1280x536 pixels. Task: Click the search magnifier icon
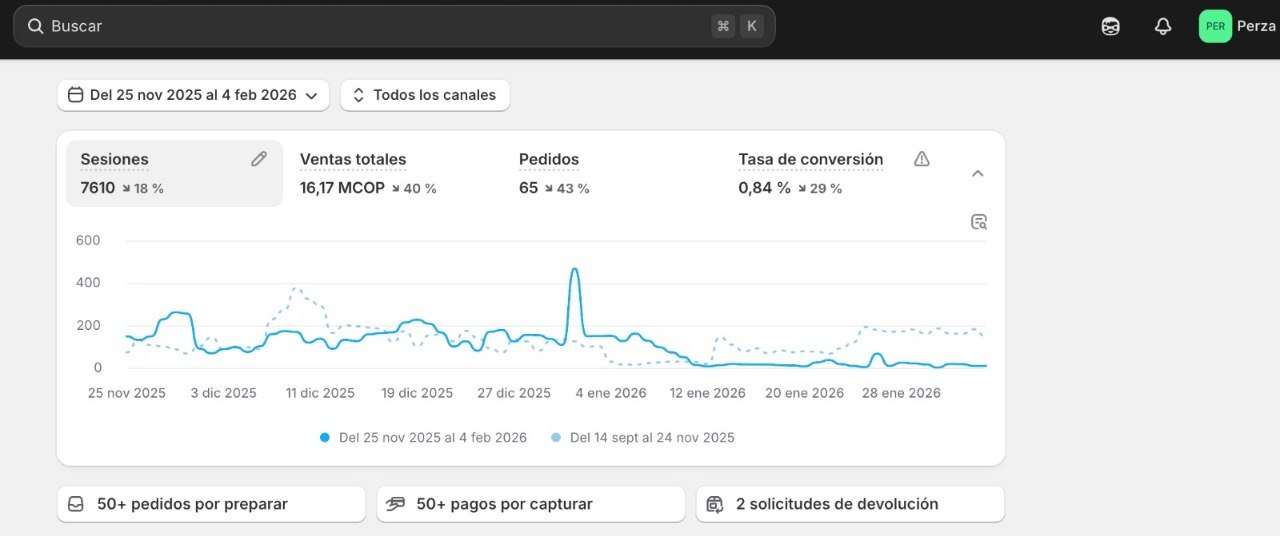35,26
